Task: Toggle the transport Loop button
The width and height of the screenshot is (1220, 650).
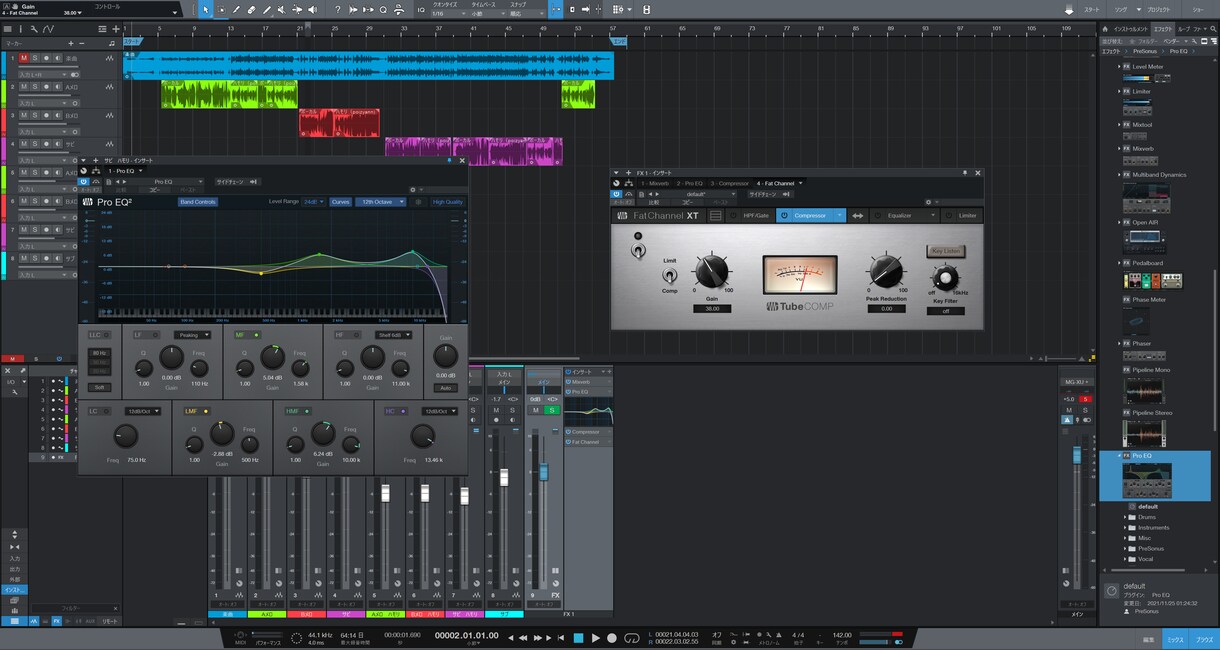Action: [631, 638]
